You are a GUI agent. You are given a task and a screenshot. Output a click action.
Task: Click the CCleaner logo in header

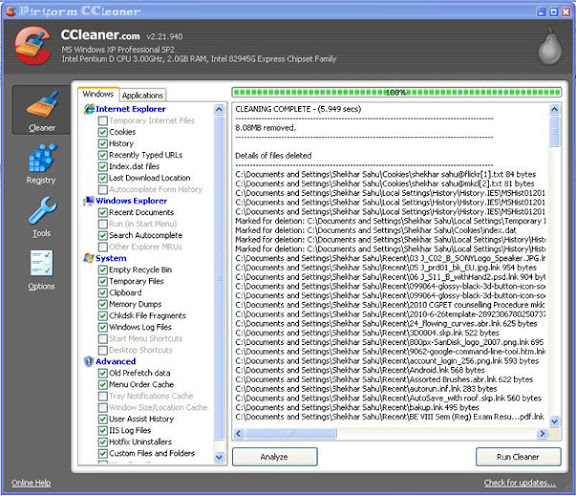tap(33, 46)
